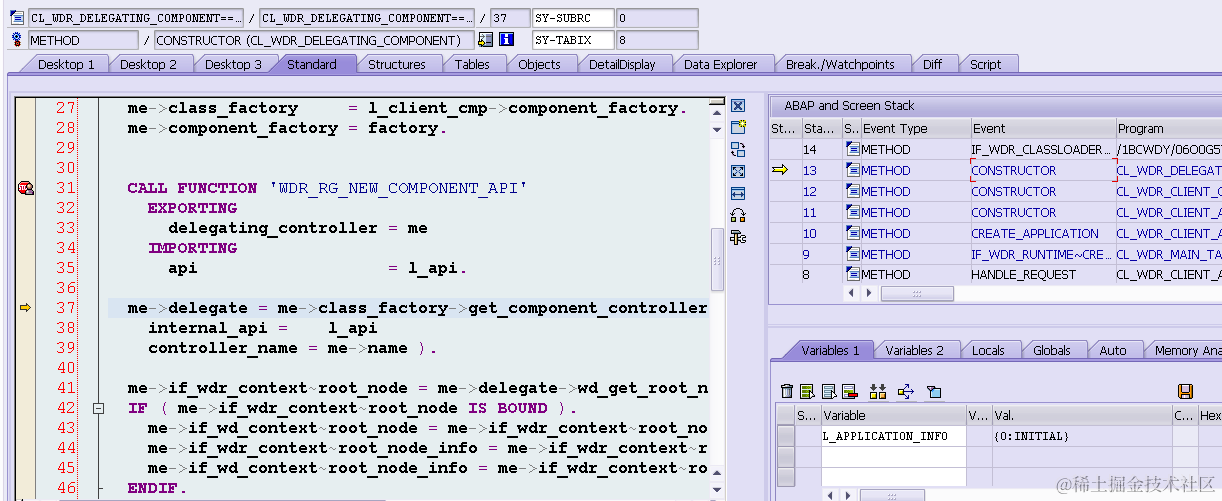Screen dimensions: 1222x501
Task: Click the SY-TABIX variable field
Action: point(571,40)
